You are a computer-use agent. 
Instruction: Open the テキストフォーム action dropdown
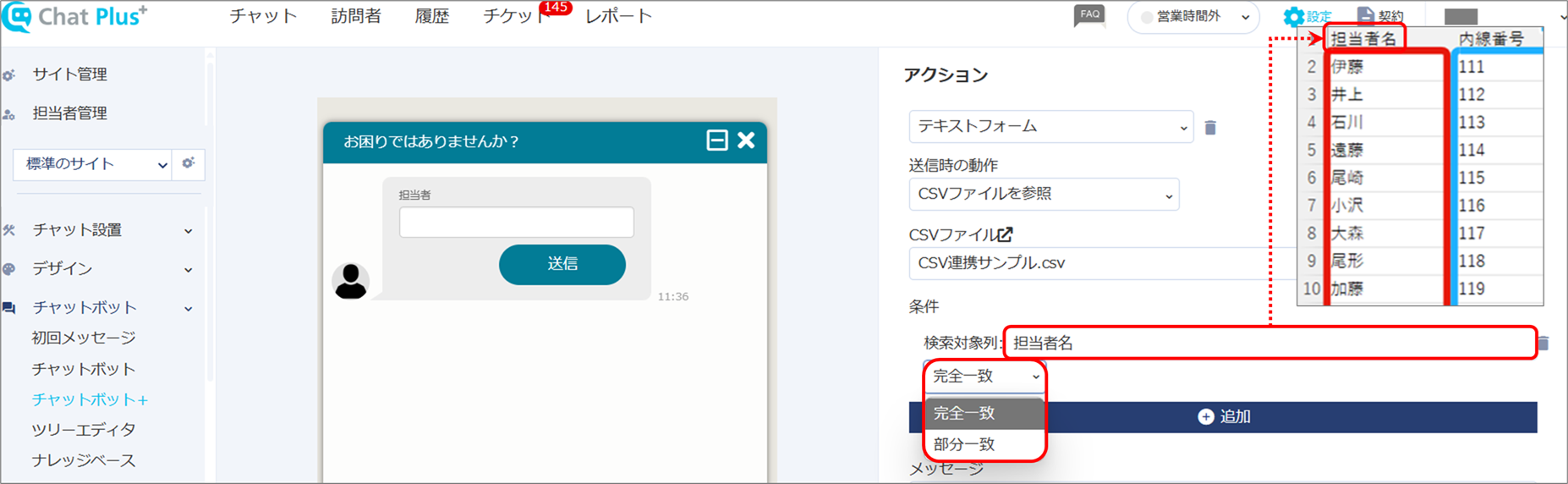tap(1051, 126)
